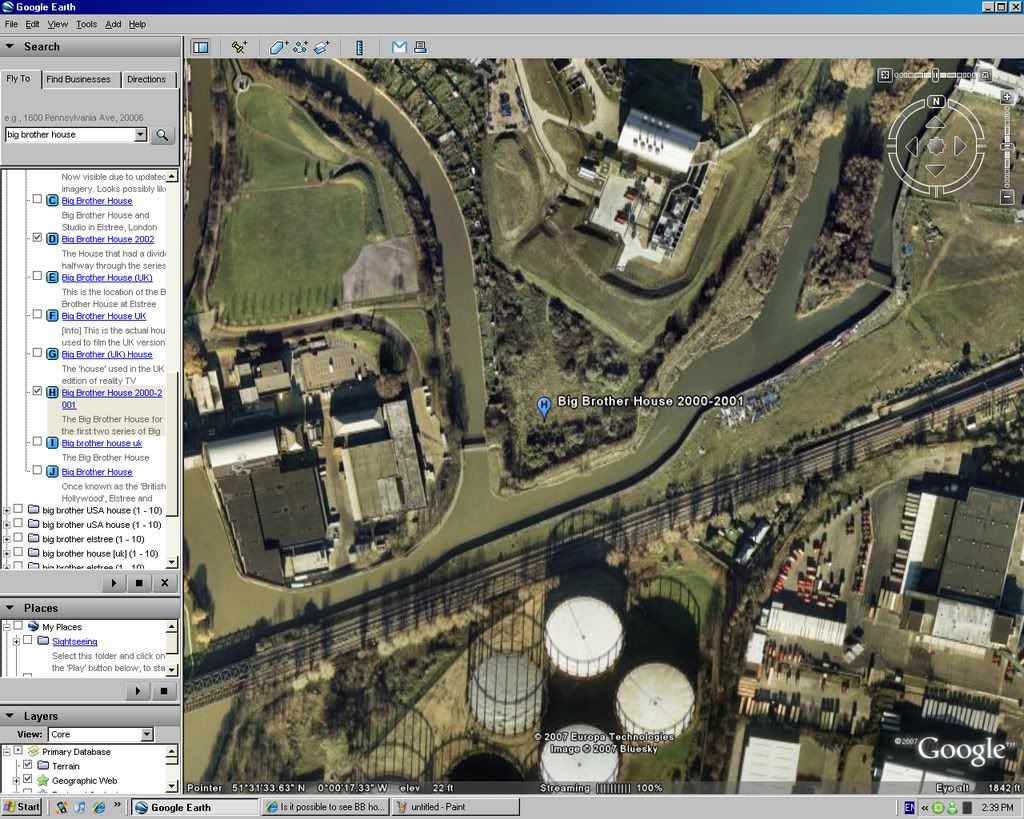The height and width of the screenshot is (819, 1024).
Task: Select the Add Path tool
Action: tap(300, 47)
